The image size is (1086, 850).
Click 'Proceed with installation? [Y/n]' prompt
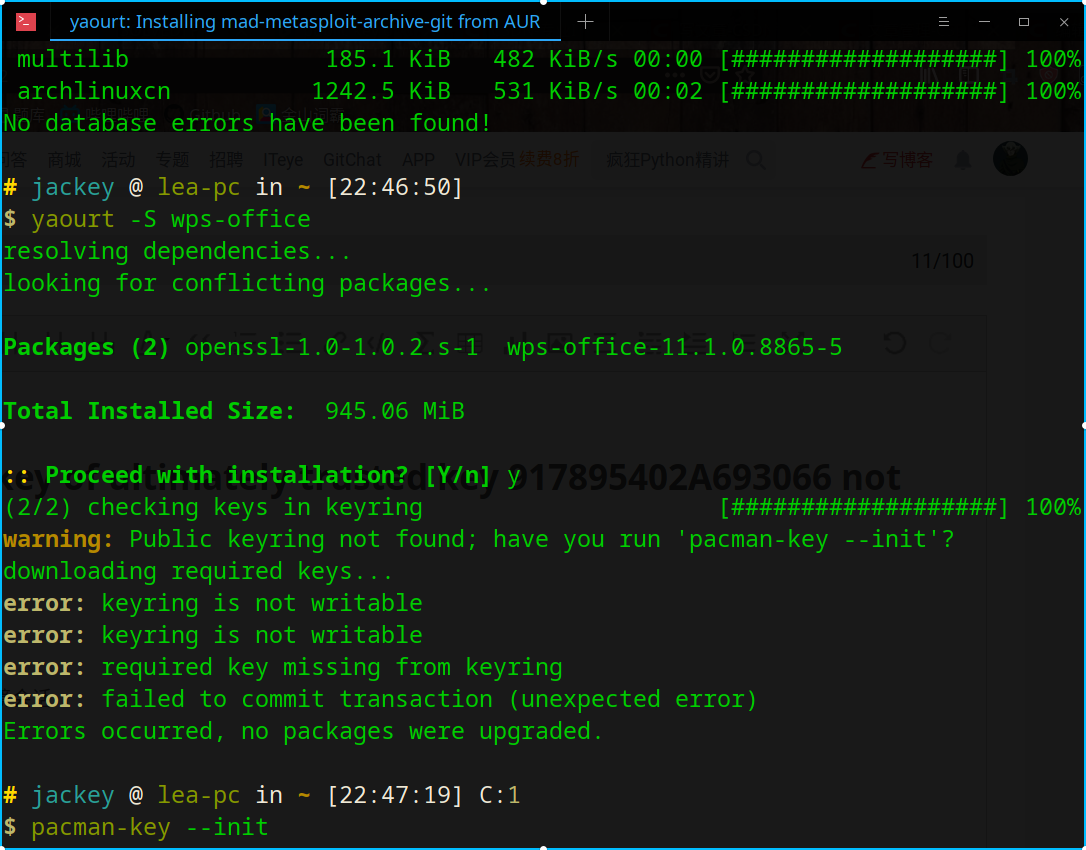pos(267,475)
